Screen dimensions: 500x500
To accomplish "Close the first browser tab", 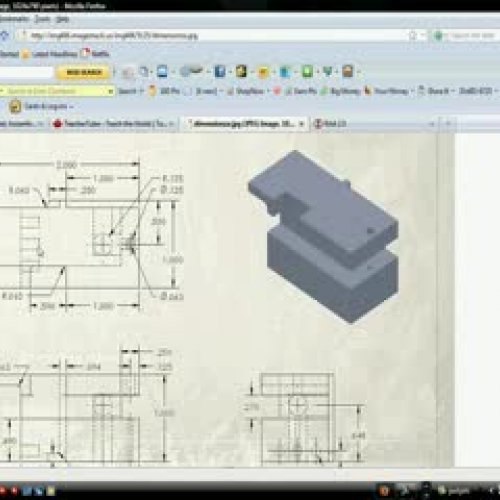I will [41, 124].
